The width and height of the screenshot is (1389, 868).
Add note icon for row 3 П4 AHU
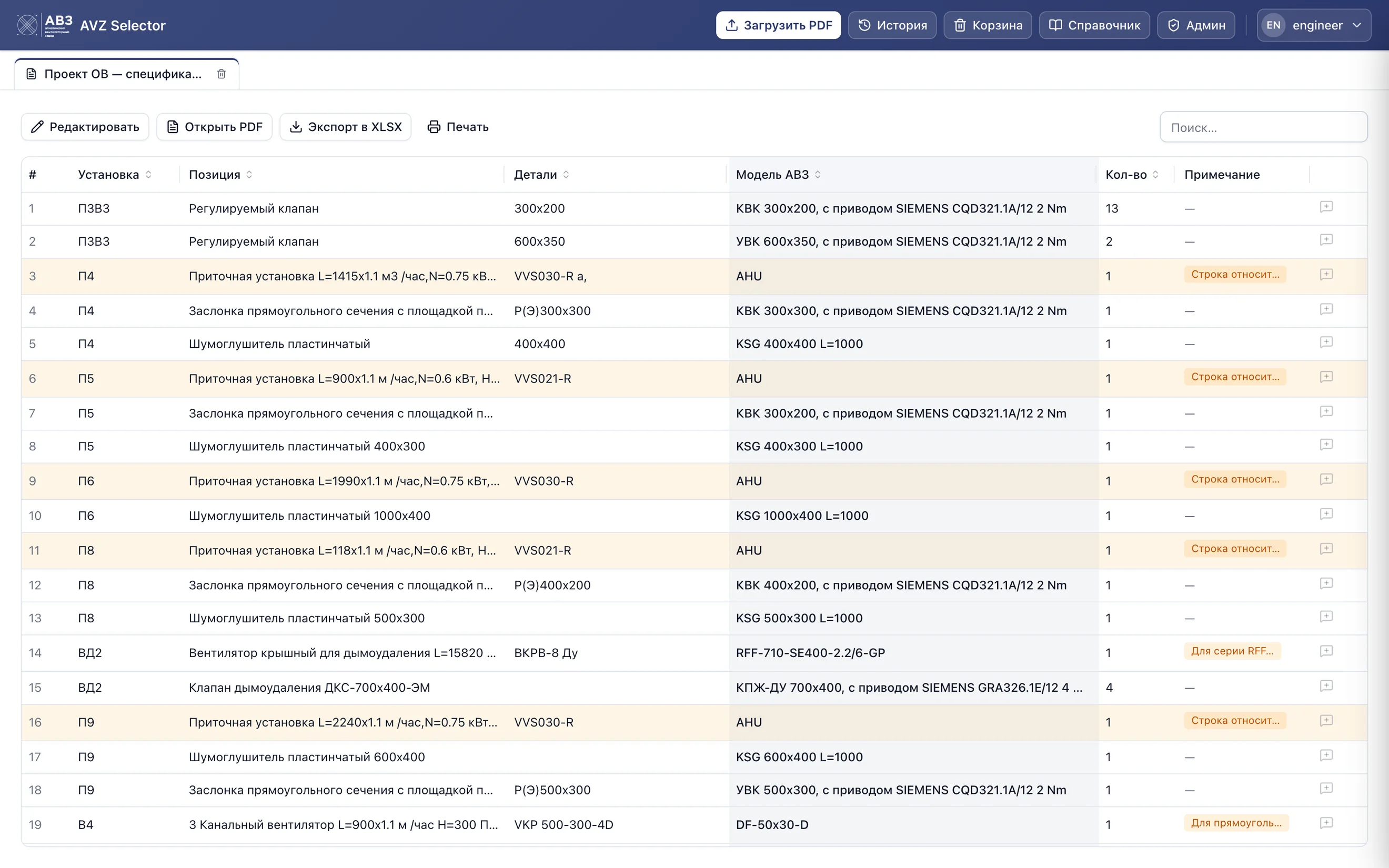pyautogui.click(x=1326, y=275)
